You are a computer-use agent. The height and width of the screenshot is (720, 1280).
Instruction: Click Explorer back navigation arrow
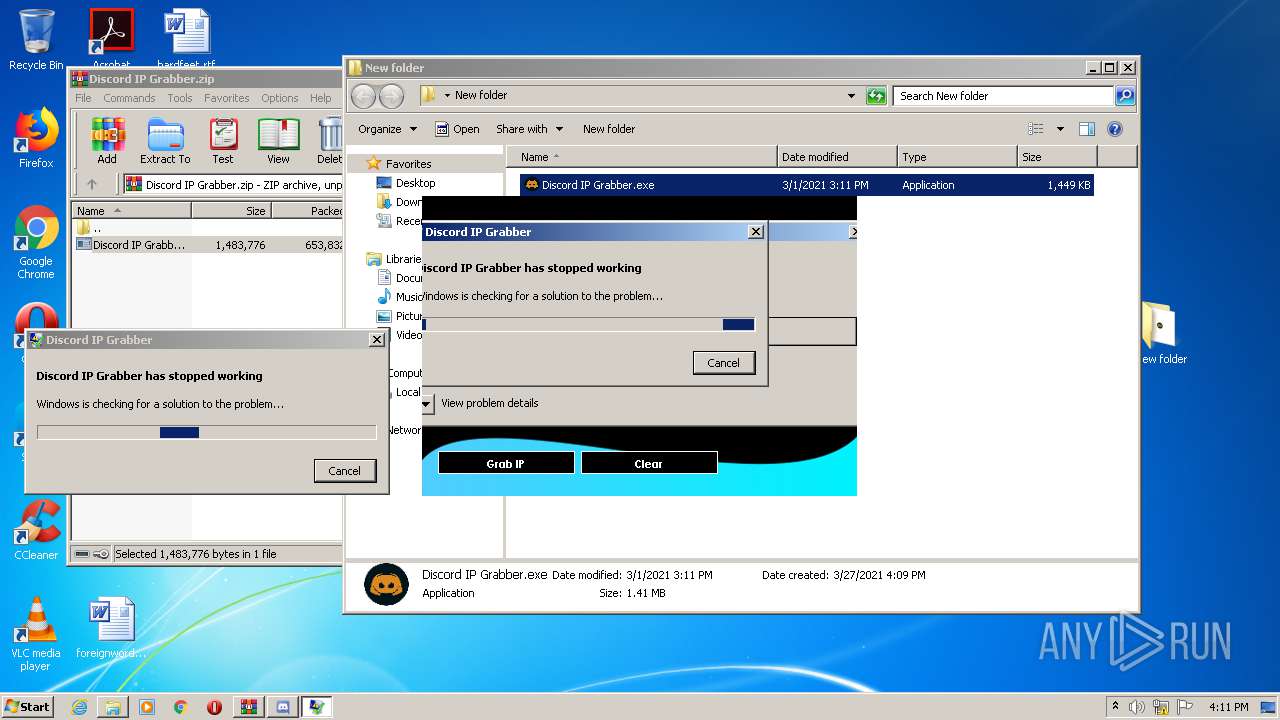pos(364,96)
